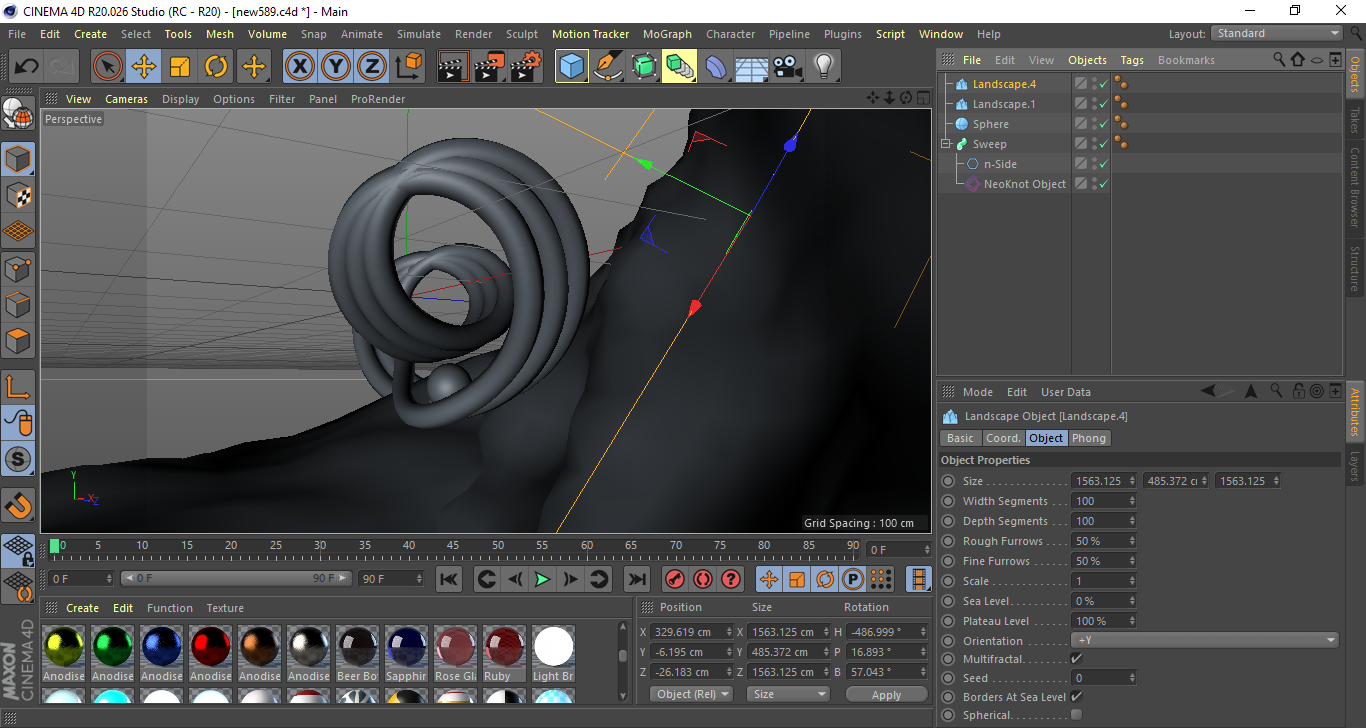
Task: Switch to the Coord. tab
Action: [x=1003, y=438]
